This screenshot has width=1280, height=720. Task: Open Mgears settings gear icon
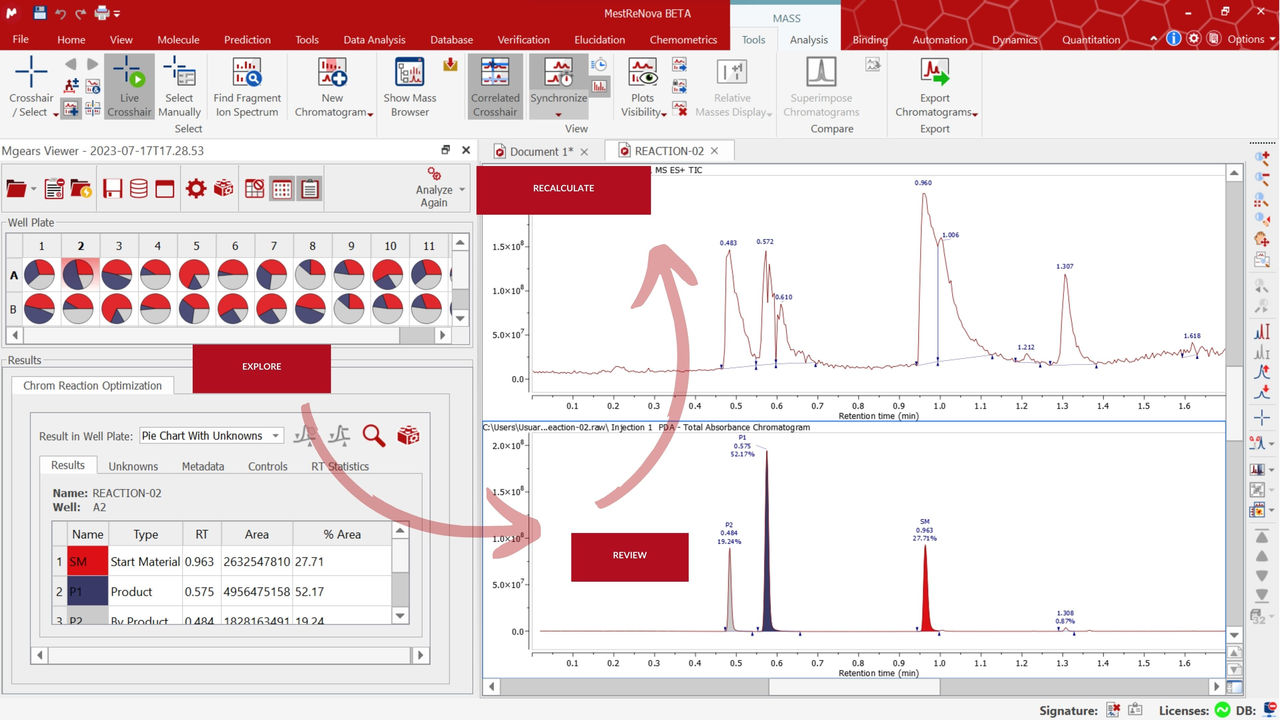[196, 188]
